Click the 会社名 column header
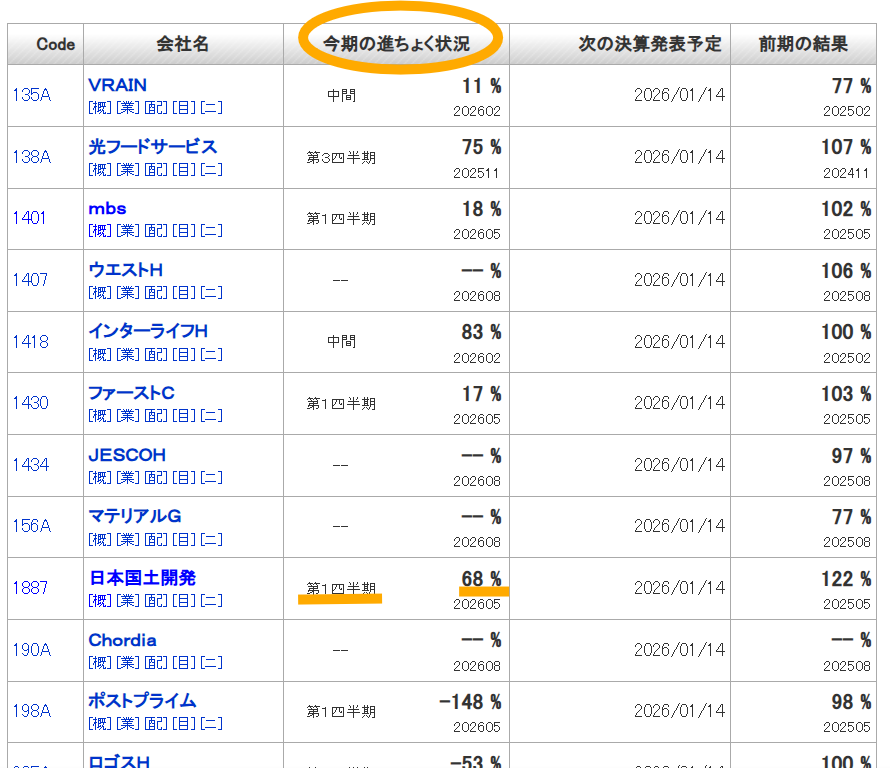Viewport: 890px width, 768px height. click(x=182, y=44)
